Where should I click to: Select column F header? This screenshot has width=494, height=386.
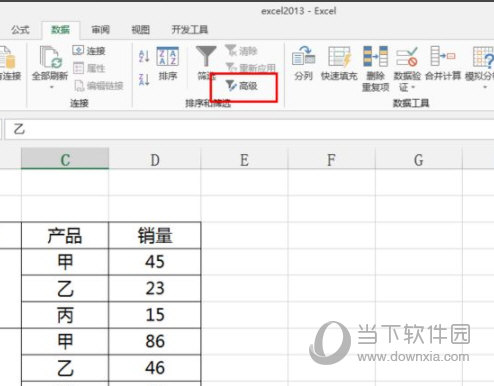coord(331,159)
